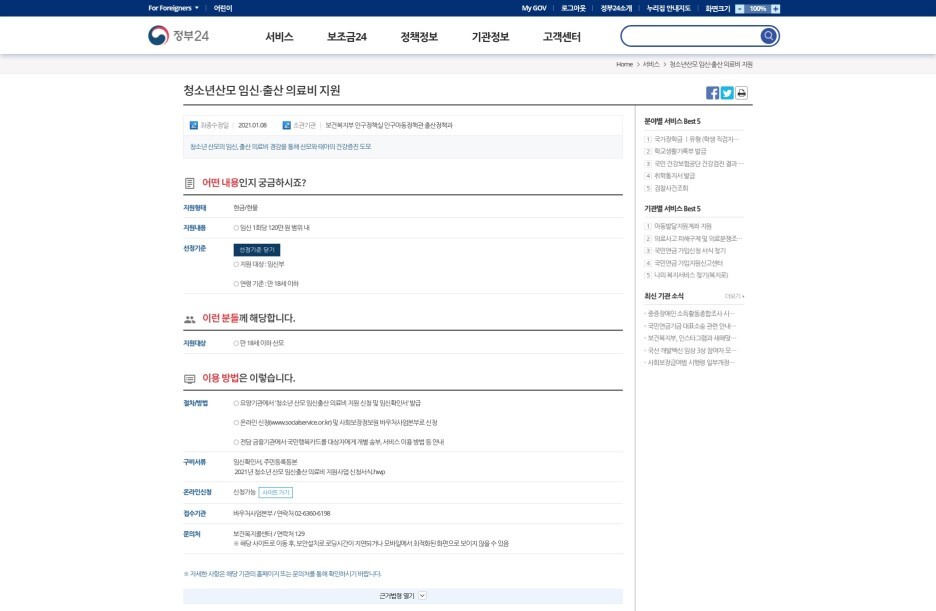
Task: Open the 정책정보 menu
Action: click(419, 37)
